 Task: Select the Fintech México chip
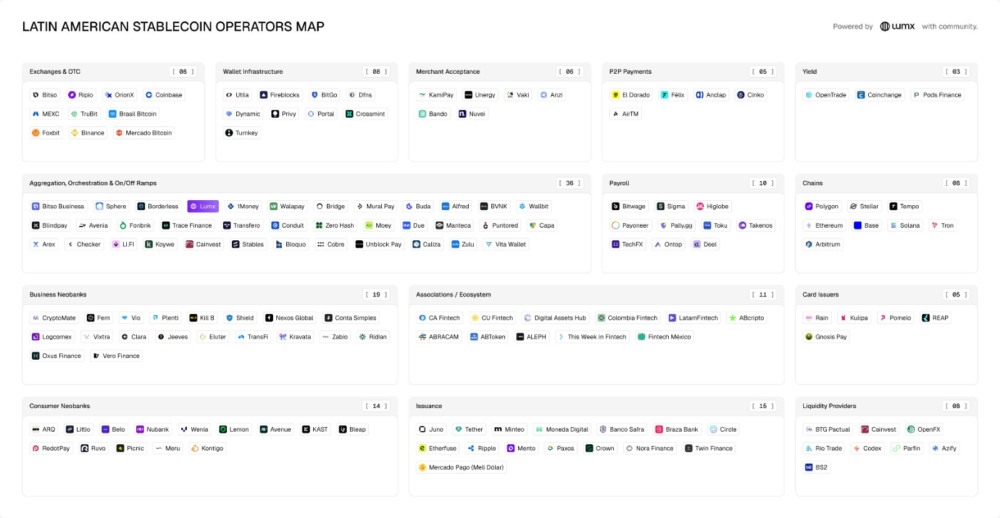click(x=664, y=337)
